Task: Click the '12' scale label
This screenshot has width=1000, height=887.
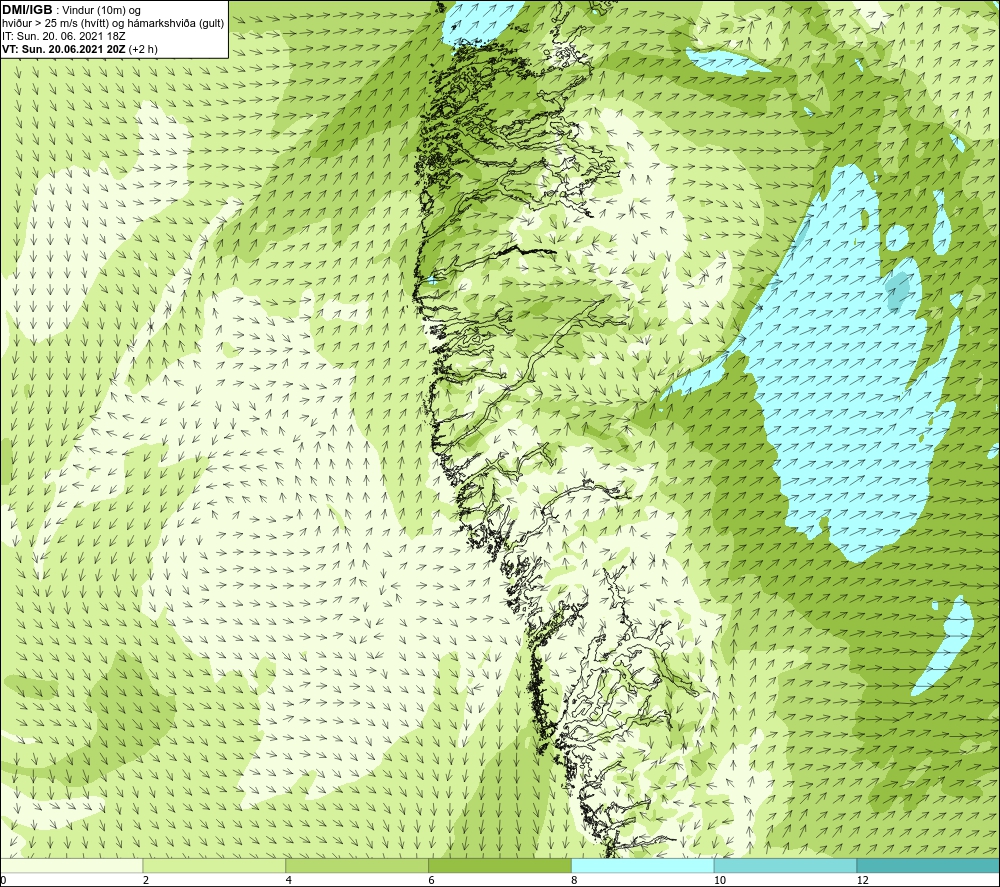Action: tap(863, 880)
